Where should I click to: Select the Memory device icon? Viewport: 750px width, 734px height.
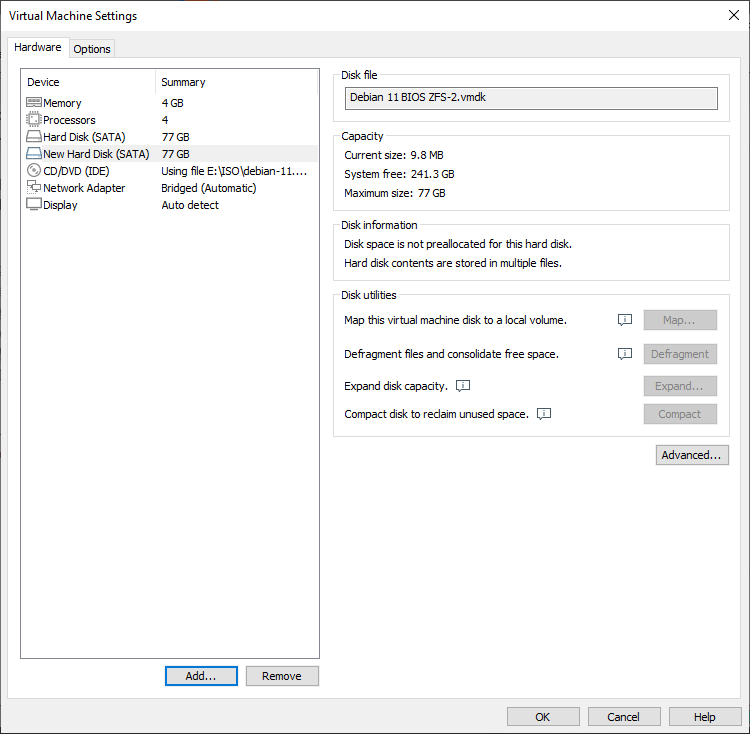coord(34,103)
